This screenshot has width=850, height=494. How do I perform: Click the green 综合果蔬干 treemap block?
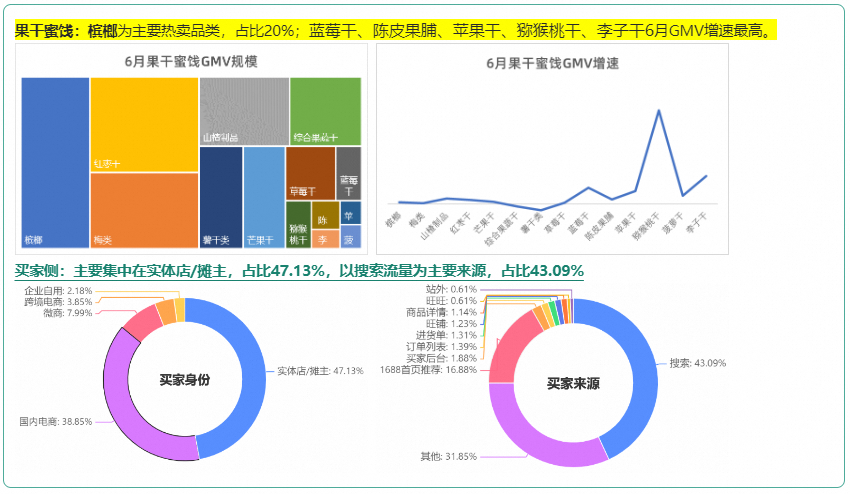[x=325, y=111]
